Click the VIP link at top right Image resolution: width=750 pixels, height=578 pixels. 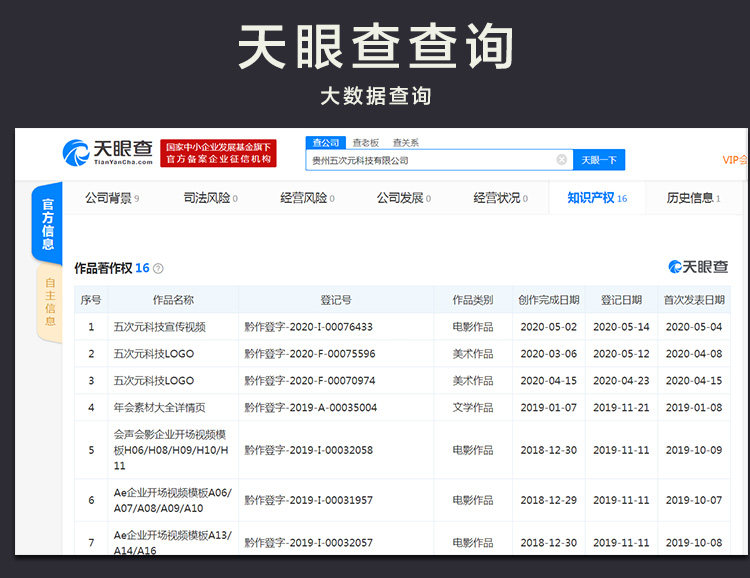click(x=735, y=160)
